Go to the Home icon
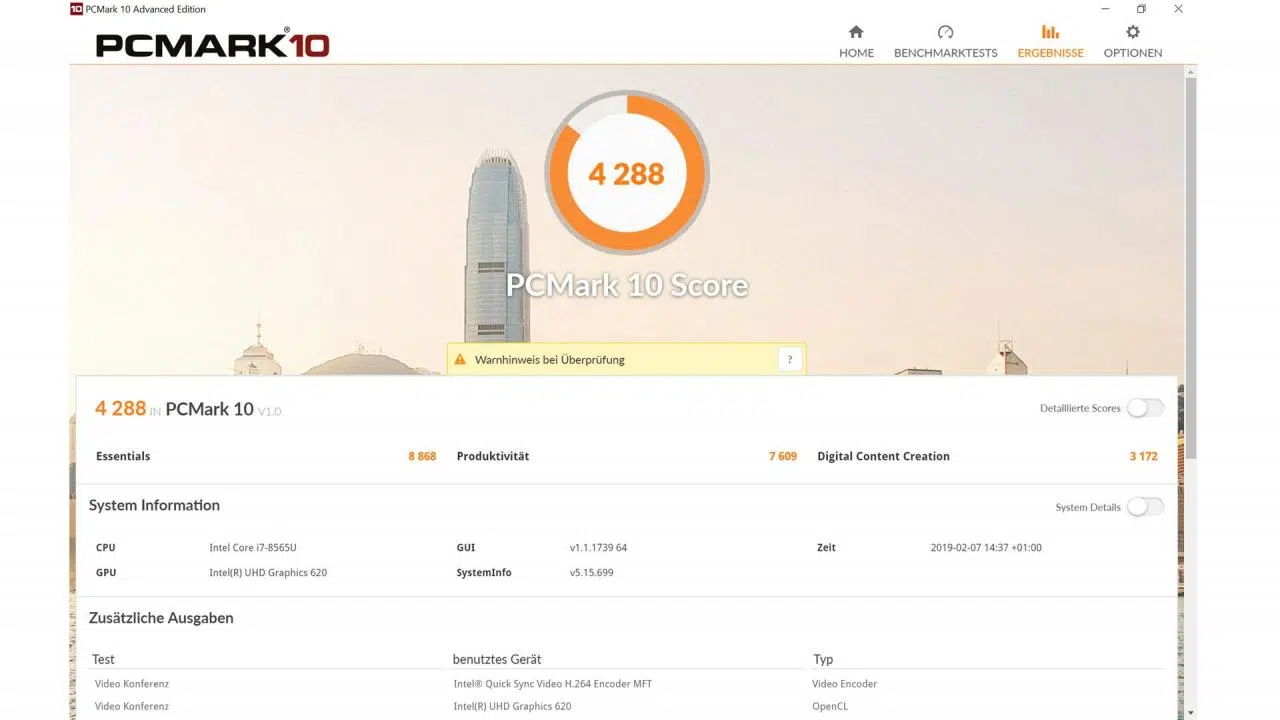The width and height of the screenshot is (1280, 720). [x=856, y=32]
